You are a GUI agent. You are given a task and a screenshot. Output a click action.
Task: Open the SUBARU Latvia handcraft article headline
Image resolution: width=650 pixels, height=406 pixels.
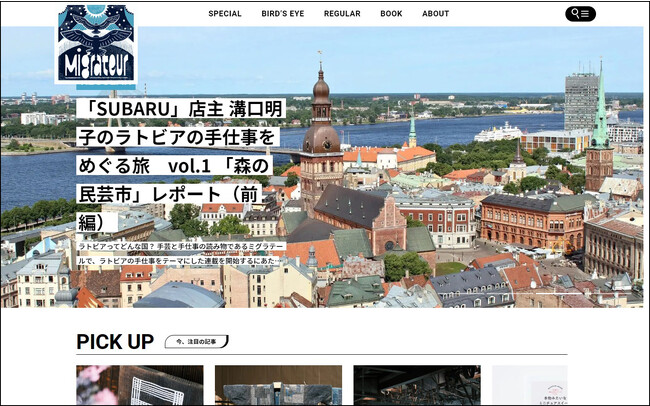coord(180,164)
